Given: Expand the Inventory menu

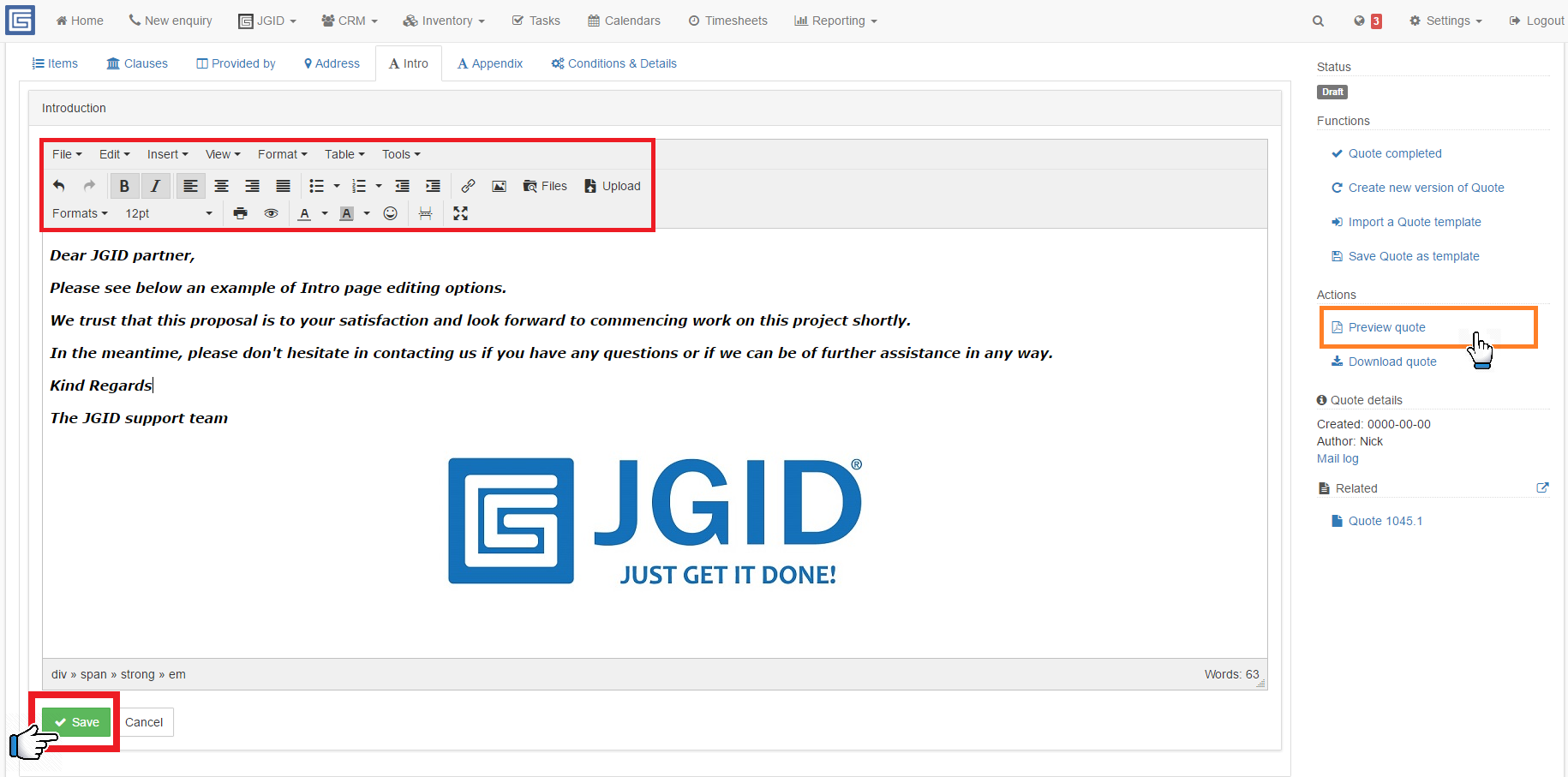Looking at the screenshot, I should point(444,21).
